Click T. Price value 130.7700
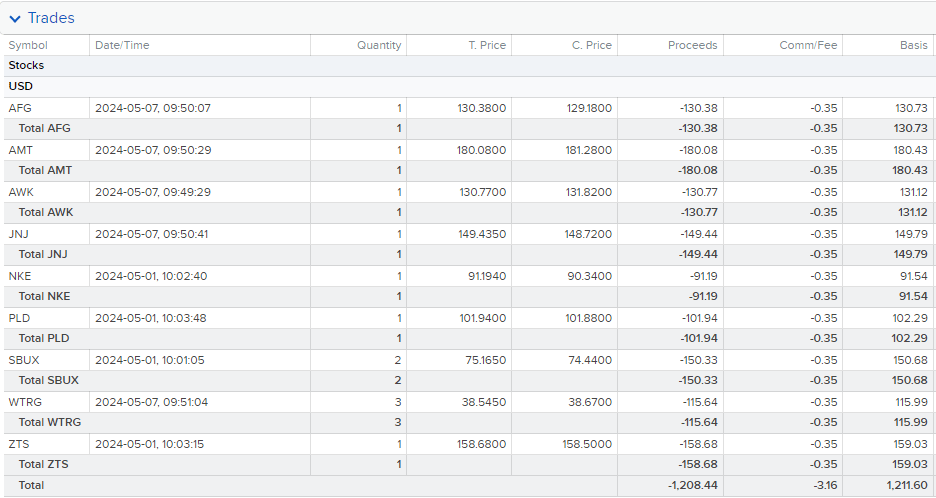The width and height of the screenshot is (936, 498). tap(482, 192)
